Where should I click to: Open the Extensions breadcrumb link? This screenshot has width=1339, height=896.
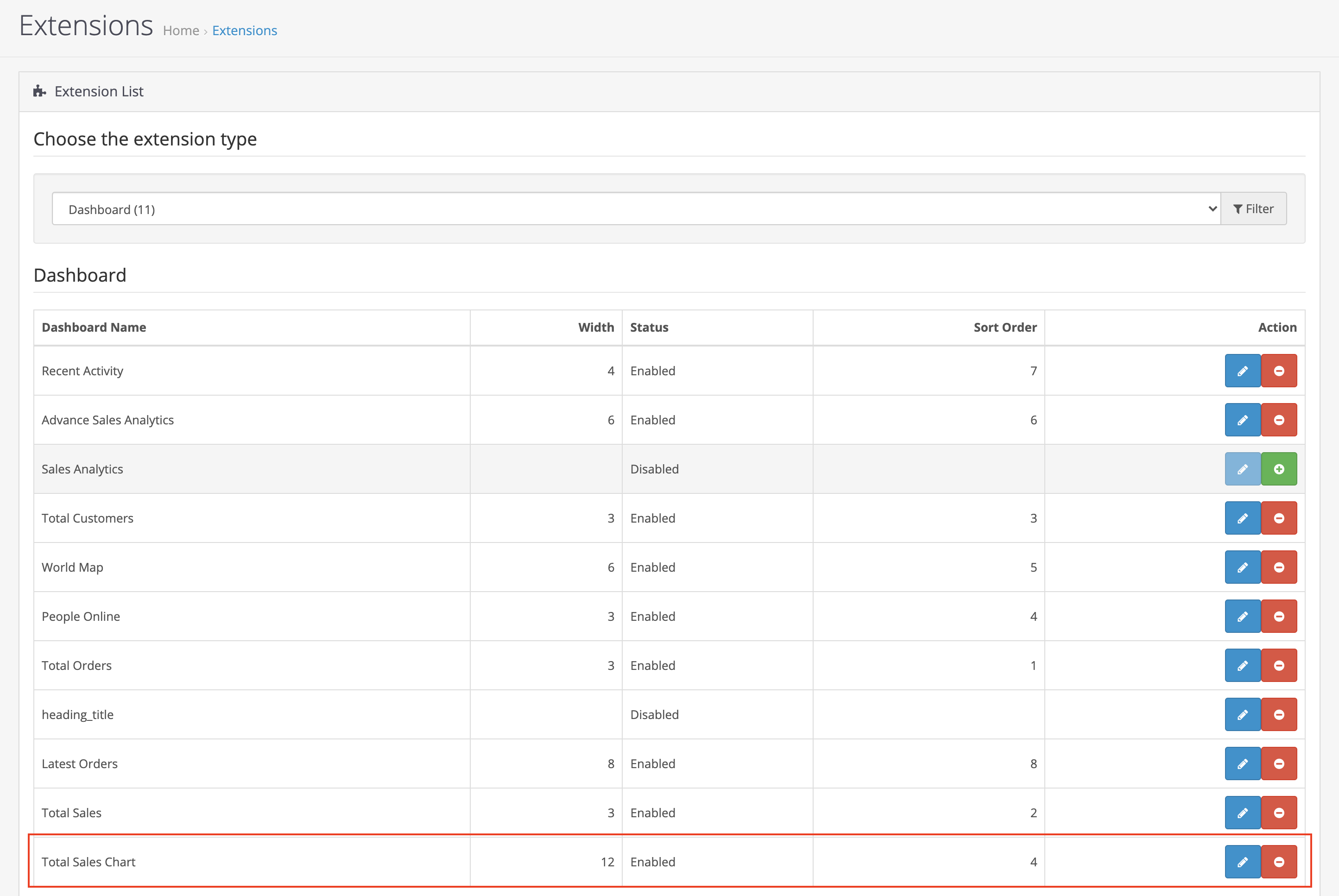coord(244,31)
